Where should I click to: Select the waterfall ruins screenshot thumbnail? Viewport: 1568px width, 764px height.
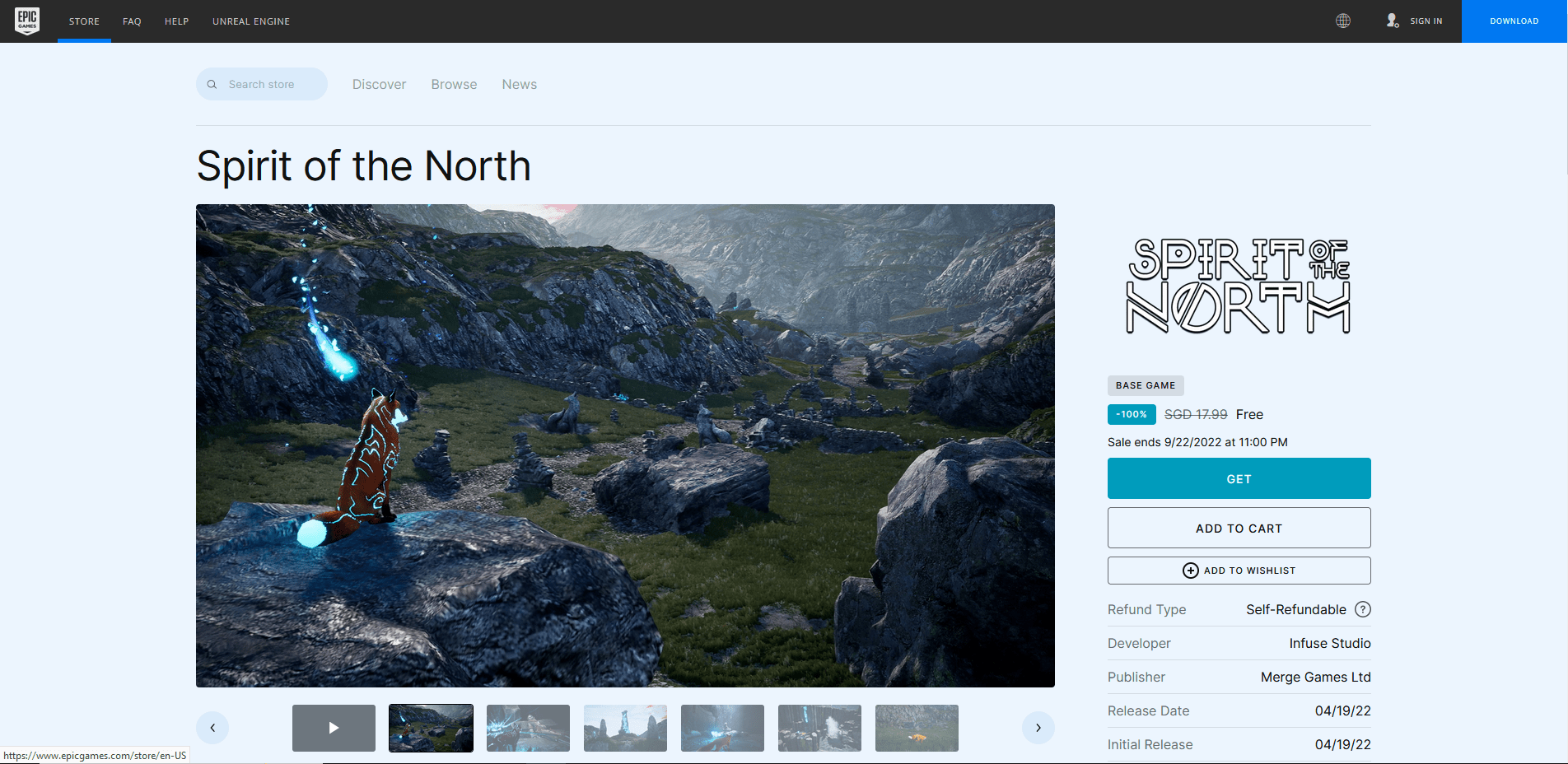coord(819,728)
